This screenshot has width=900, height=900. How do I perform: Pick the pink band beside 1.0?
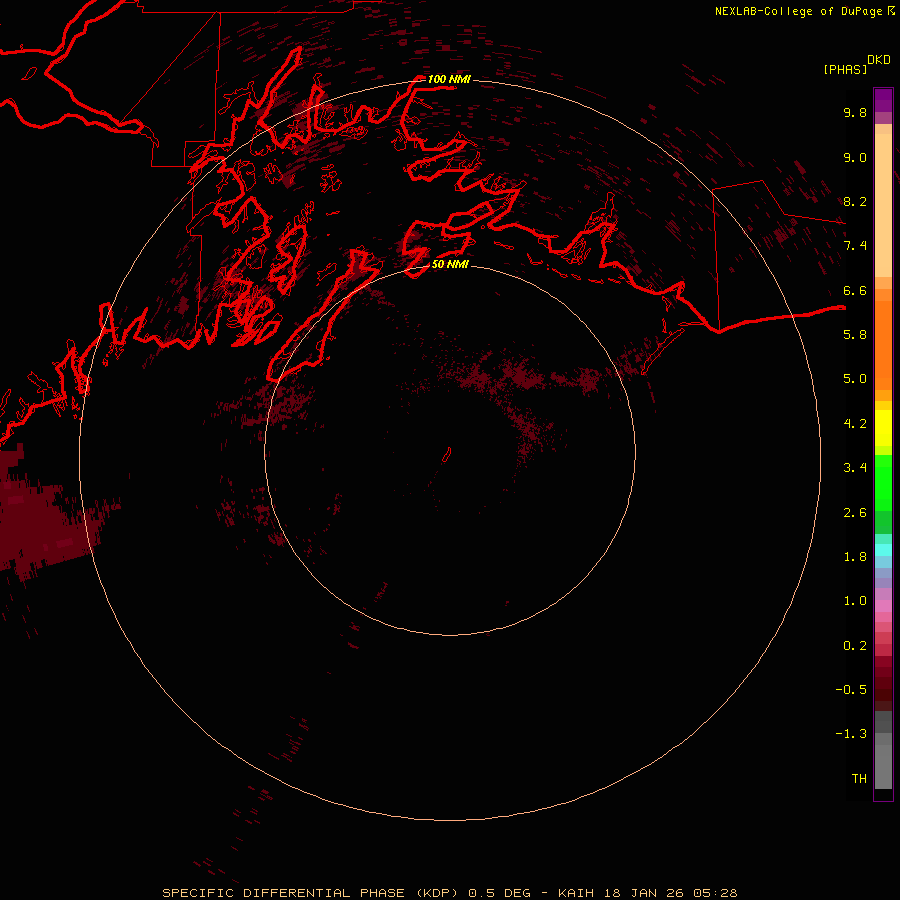(883, 606)
